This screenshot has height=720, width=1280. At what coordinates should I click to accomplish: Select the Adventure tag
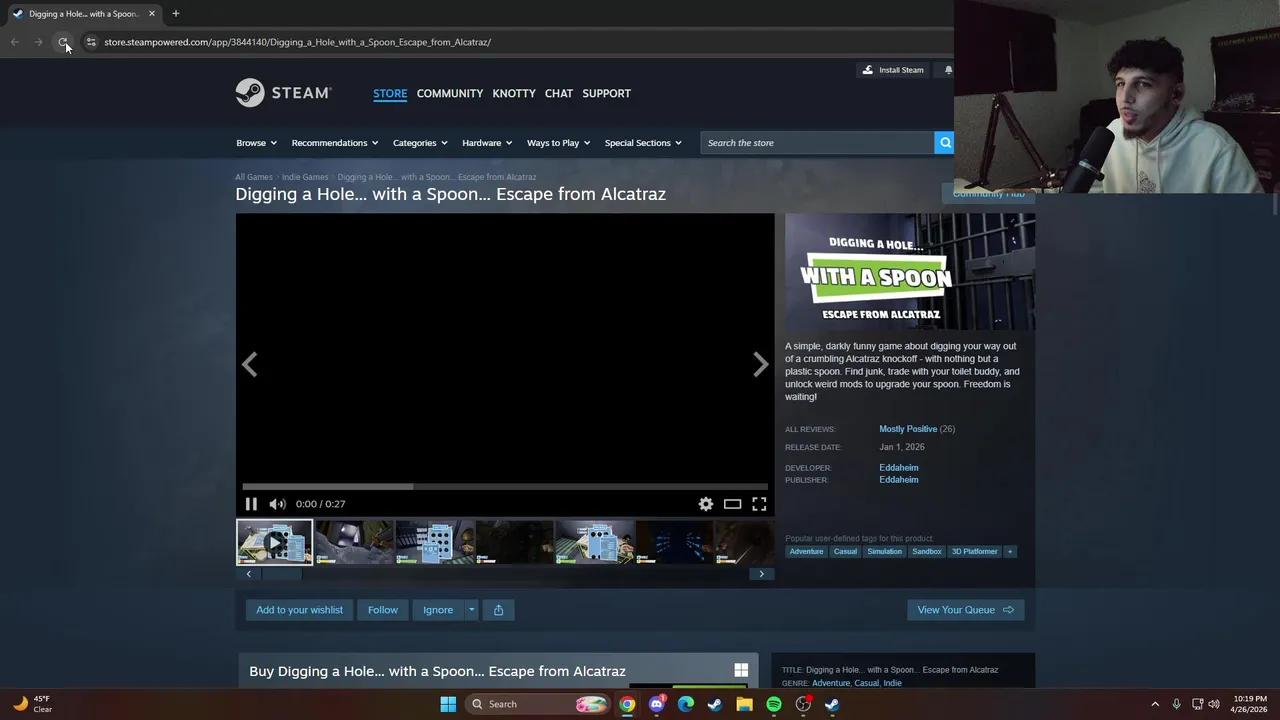pyautogui.click(x=806, y=551)
